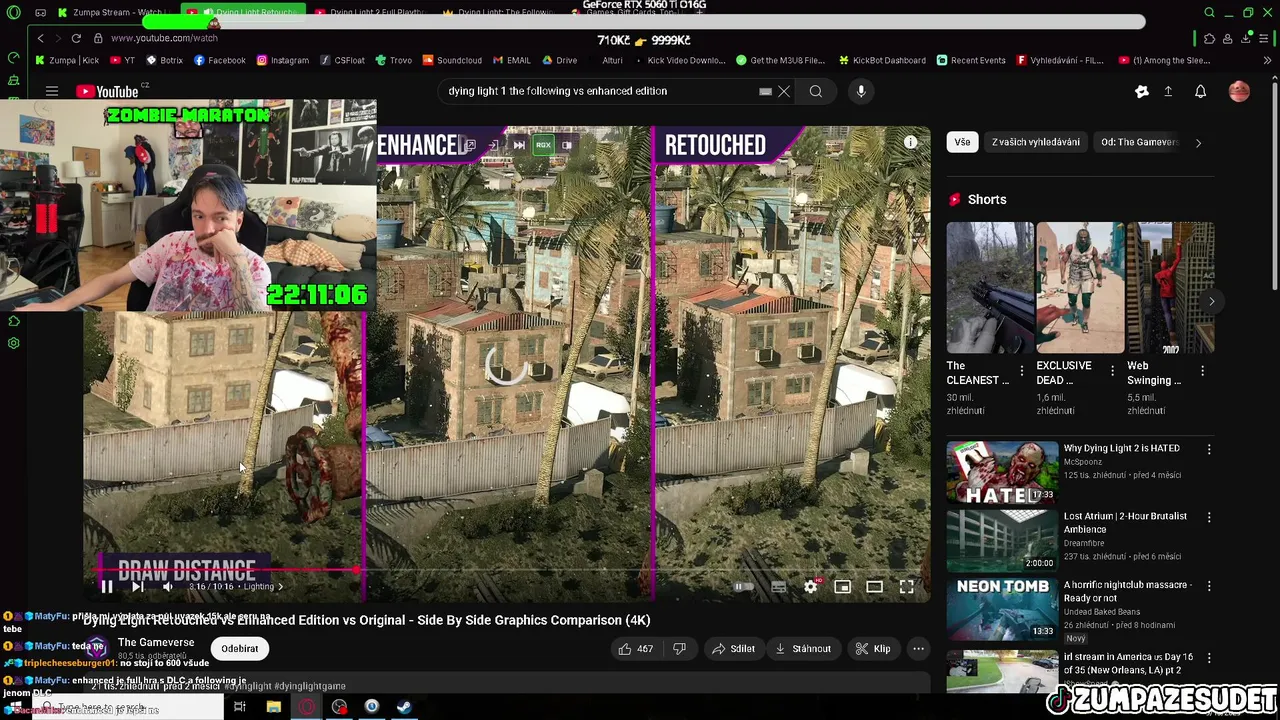The image size is (1280, 720).
Task: Go back with the browser back arrow
Action: pos(40,38)
